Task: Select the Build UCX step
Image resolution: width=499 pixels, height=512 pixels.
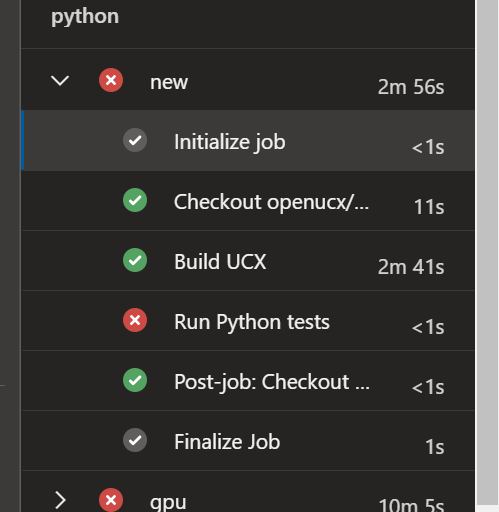Action: click(x=248, y=260)
